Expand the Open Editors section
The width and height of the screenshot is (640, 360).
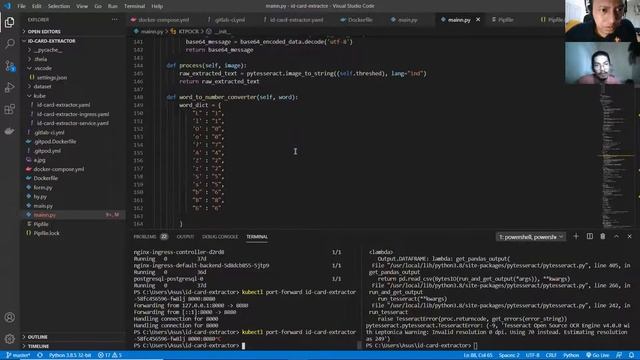73,31
